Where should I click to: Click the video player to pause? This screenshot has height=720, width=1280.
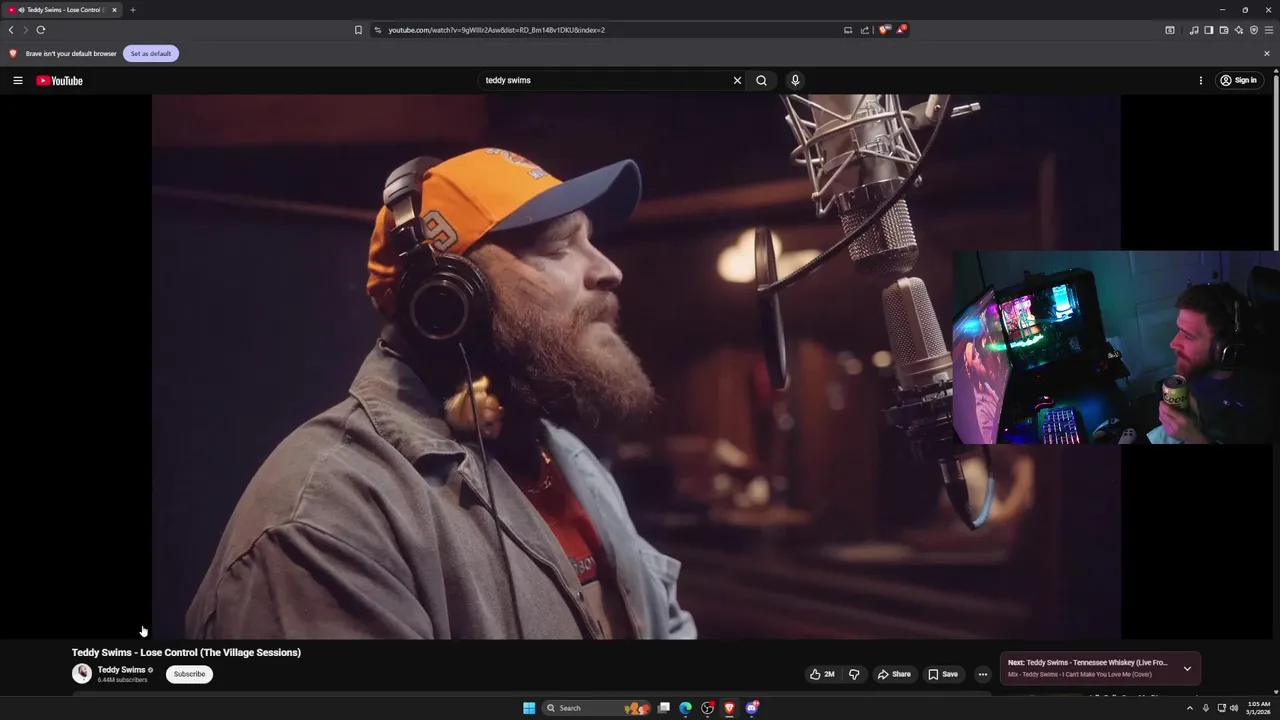click(x=636, y=366)
